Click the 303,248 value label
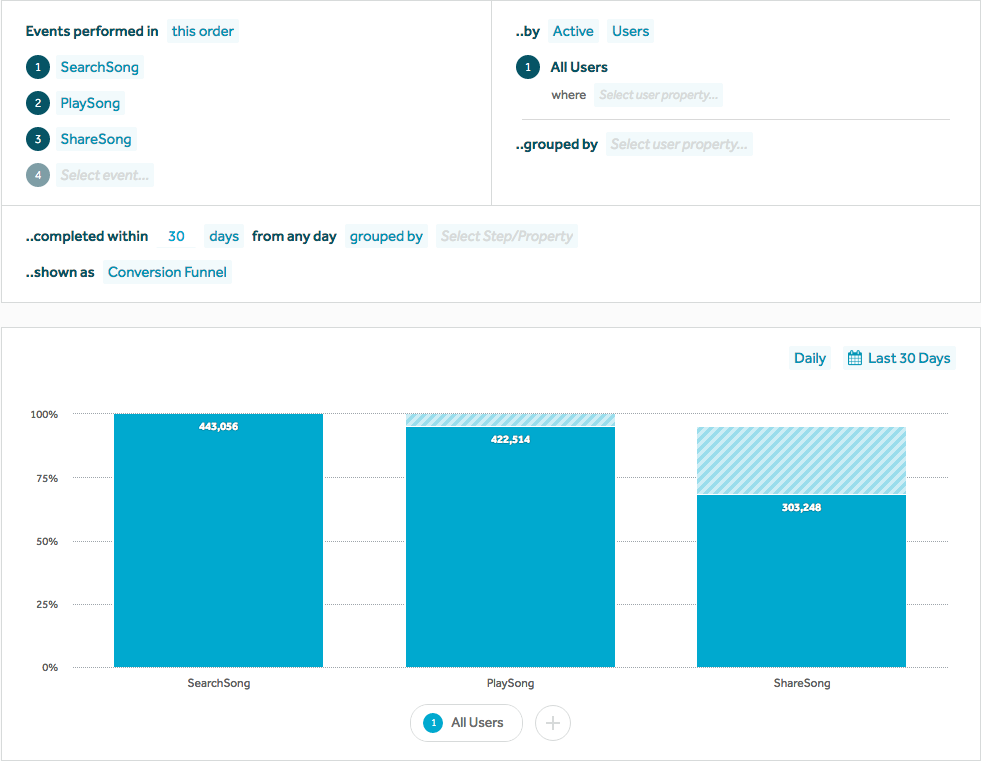The height and width of the screenshot is (761, 981). (801, 508)
